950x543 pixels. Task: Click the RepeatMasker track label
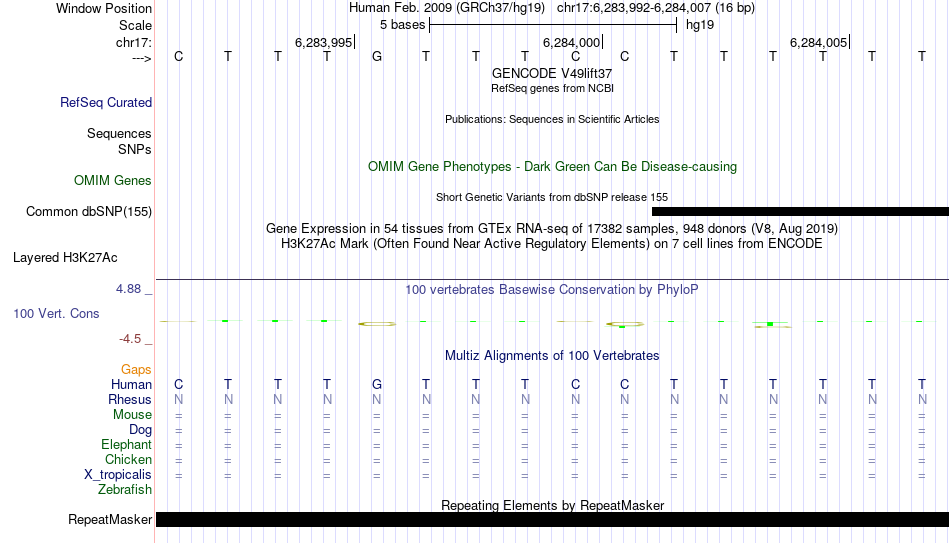tap(110, 519)
